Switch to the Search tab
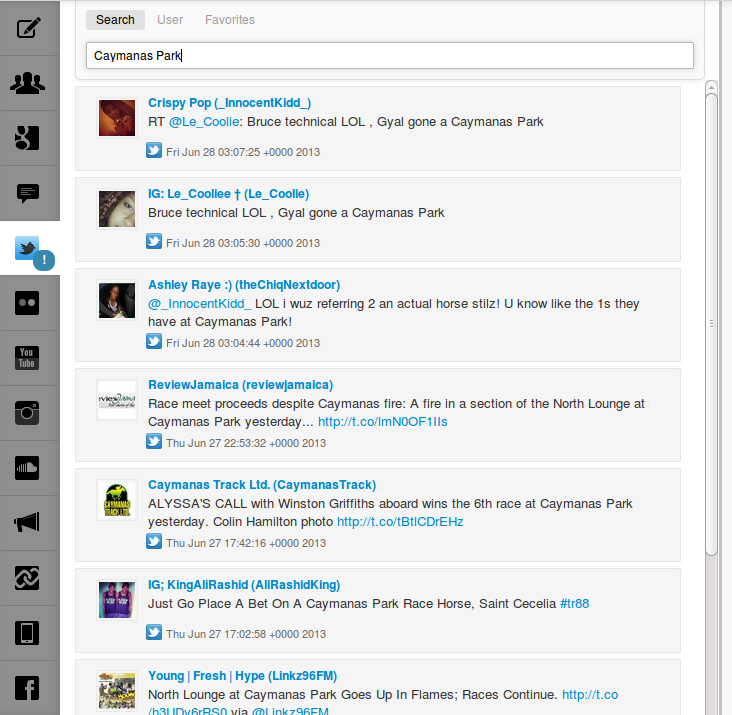The image size is (732, 715). [x=115, y=20]
